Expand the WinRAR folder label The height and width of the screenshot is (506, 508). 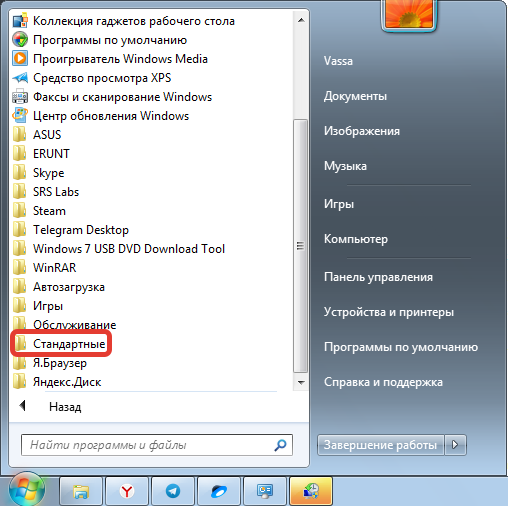tap(55, 268)
